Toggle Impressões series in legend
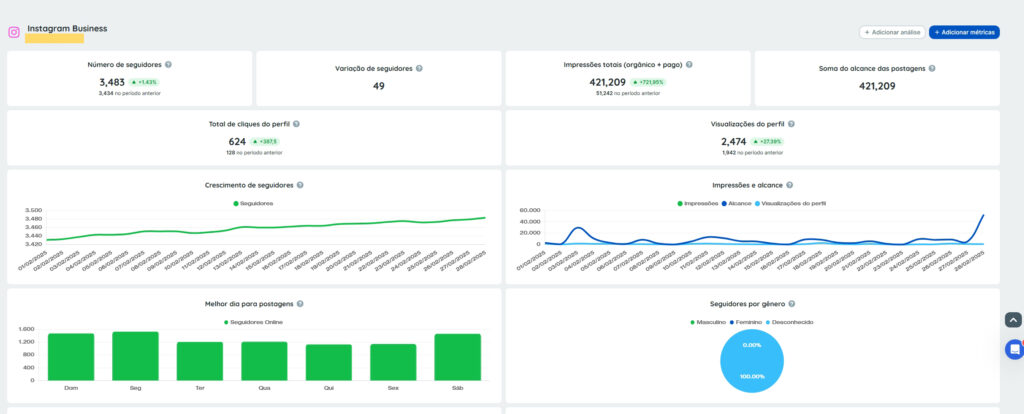1024x414 pixels. point(697,203)
